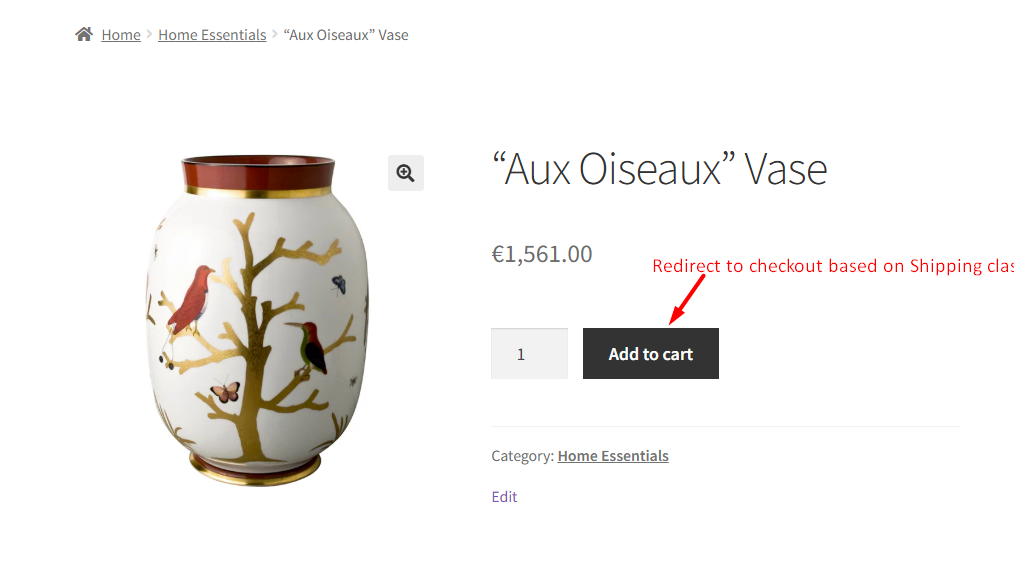Click the "Aux Oiseaux" Vase product title
Screen dimensions: 1014x565
point(659,170)
